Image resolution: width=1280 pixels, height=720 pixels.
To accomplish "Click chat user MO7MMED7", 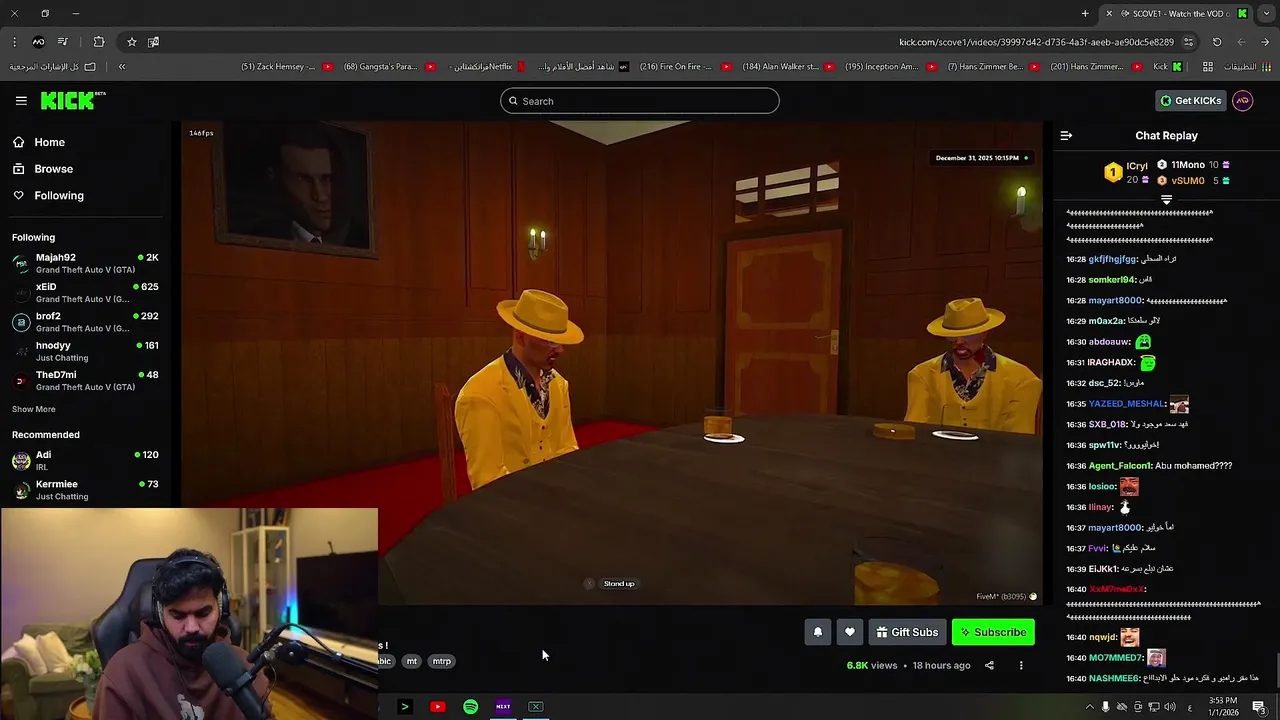I will (x=1115, y=658).
